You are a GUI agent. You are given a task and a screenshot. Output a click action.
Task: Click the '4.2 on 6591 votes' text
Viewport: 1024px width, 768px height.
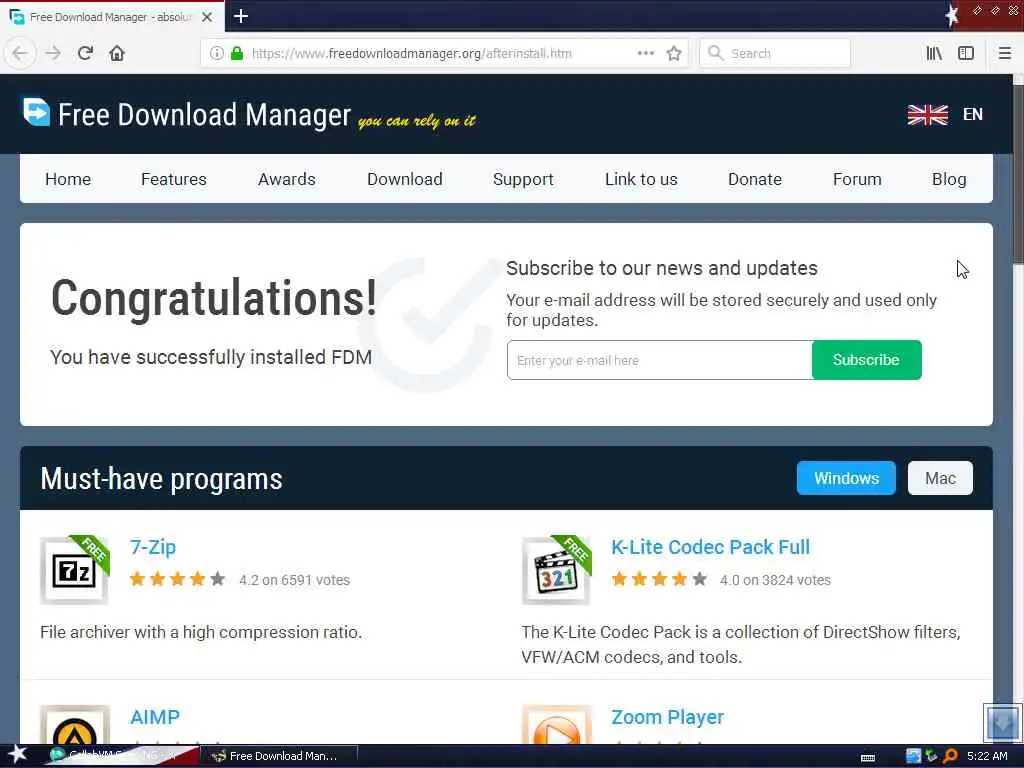coord(295,580)
